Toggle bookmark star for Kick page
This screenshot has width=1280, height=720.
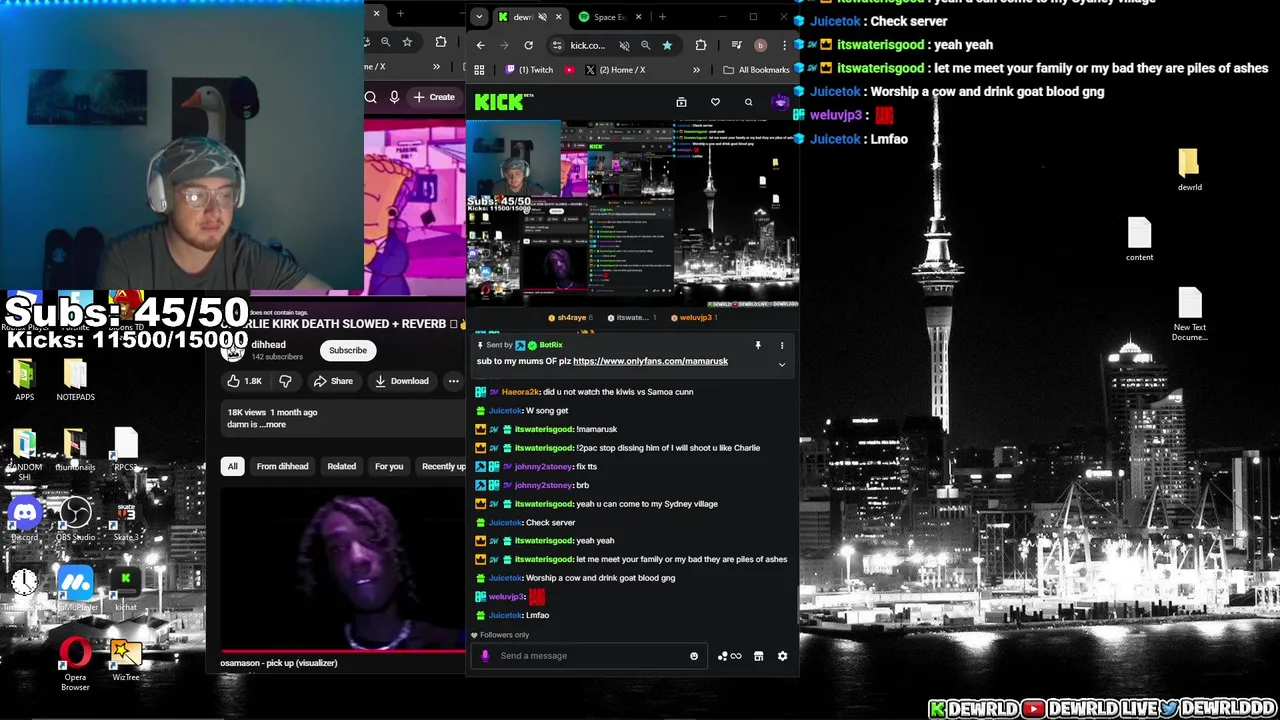(667, 45)
